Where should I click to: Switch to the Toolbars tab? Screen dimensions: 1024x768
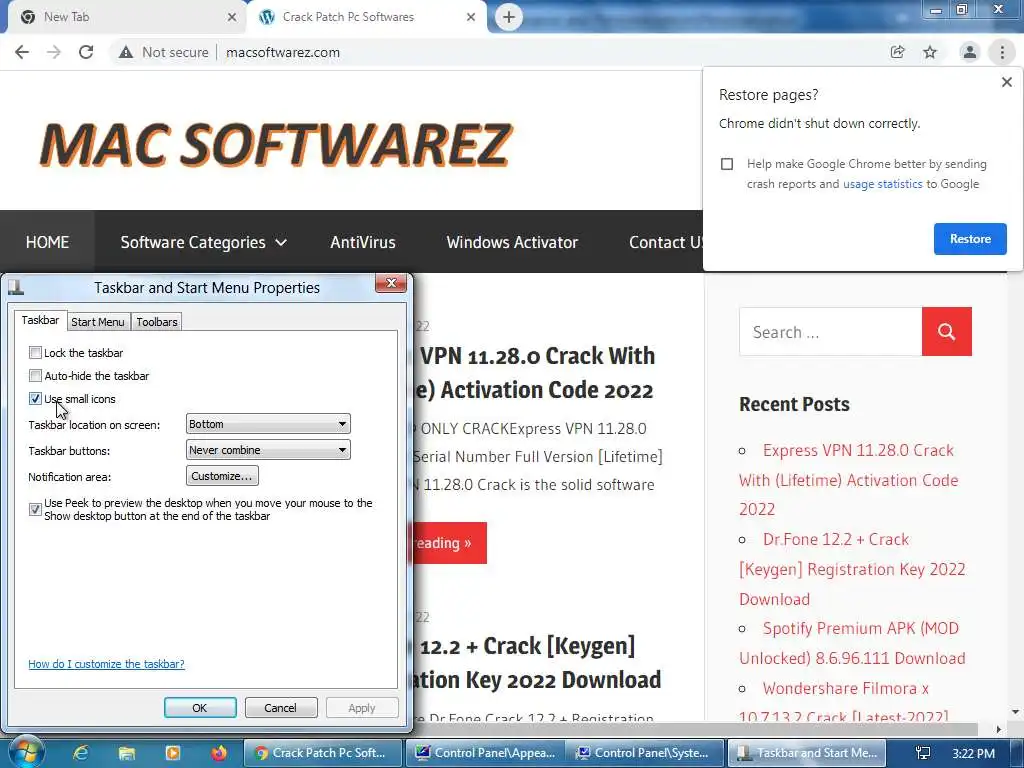point(157,322)
